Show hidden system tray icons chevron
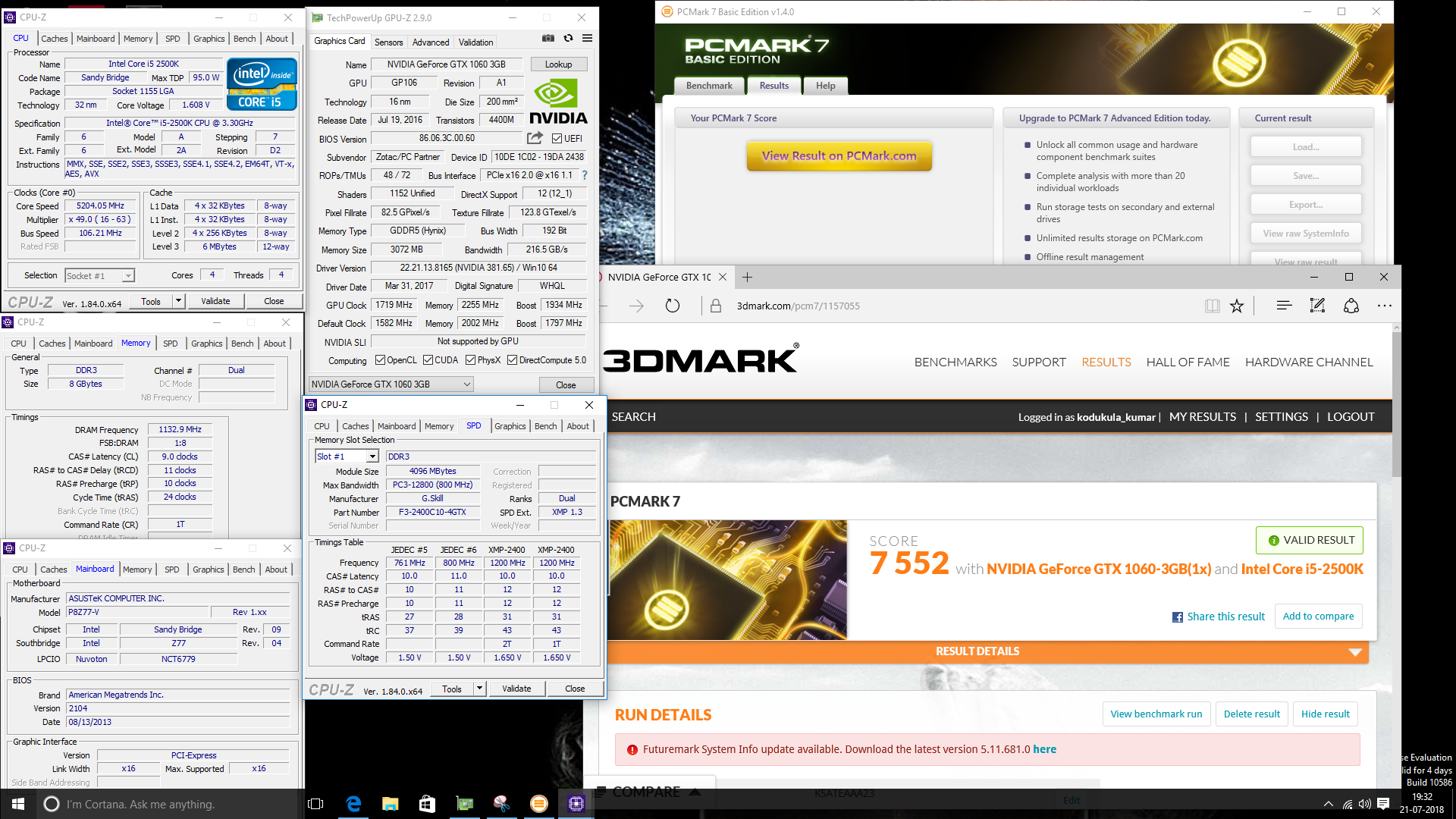Screen dimensions: 1456x819 click(1328, 804)
